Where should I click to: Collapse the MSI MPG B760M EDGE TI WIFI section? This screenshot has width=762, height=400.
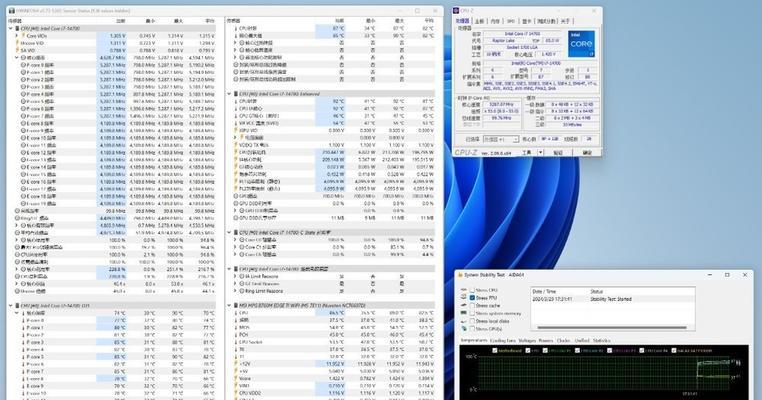click(x=229, y=306)
